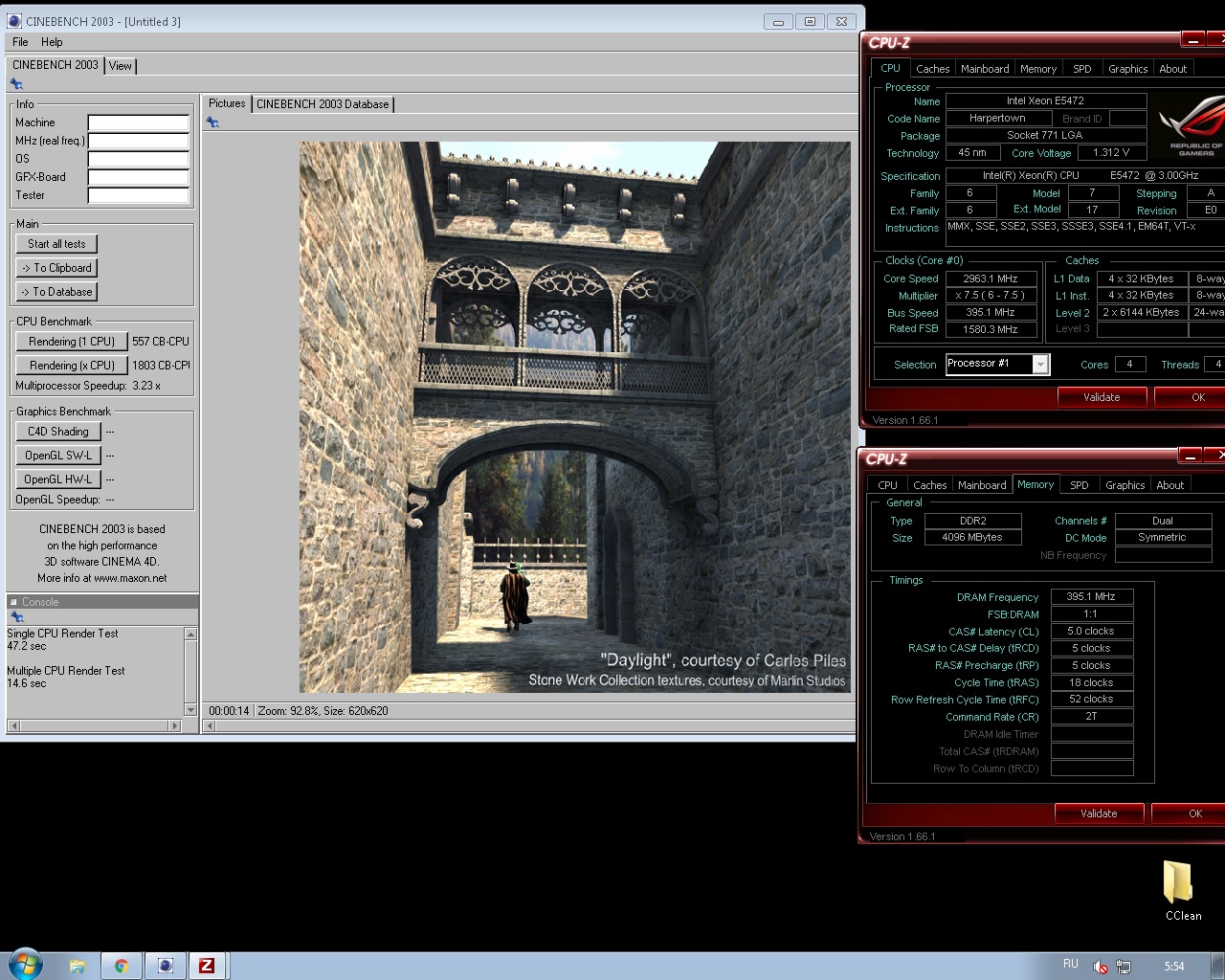1225x980 pixels.
Task: Click the 1803 CB-CPU score text
Action: pos(161,366)
